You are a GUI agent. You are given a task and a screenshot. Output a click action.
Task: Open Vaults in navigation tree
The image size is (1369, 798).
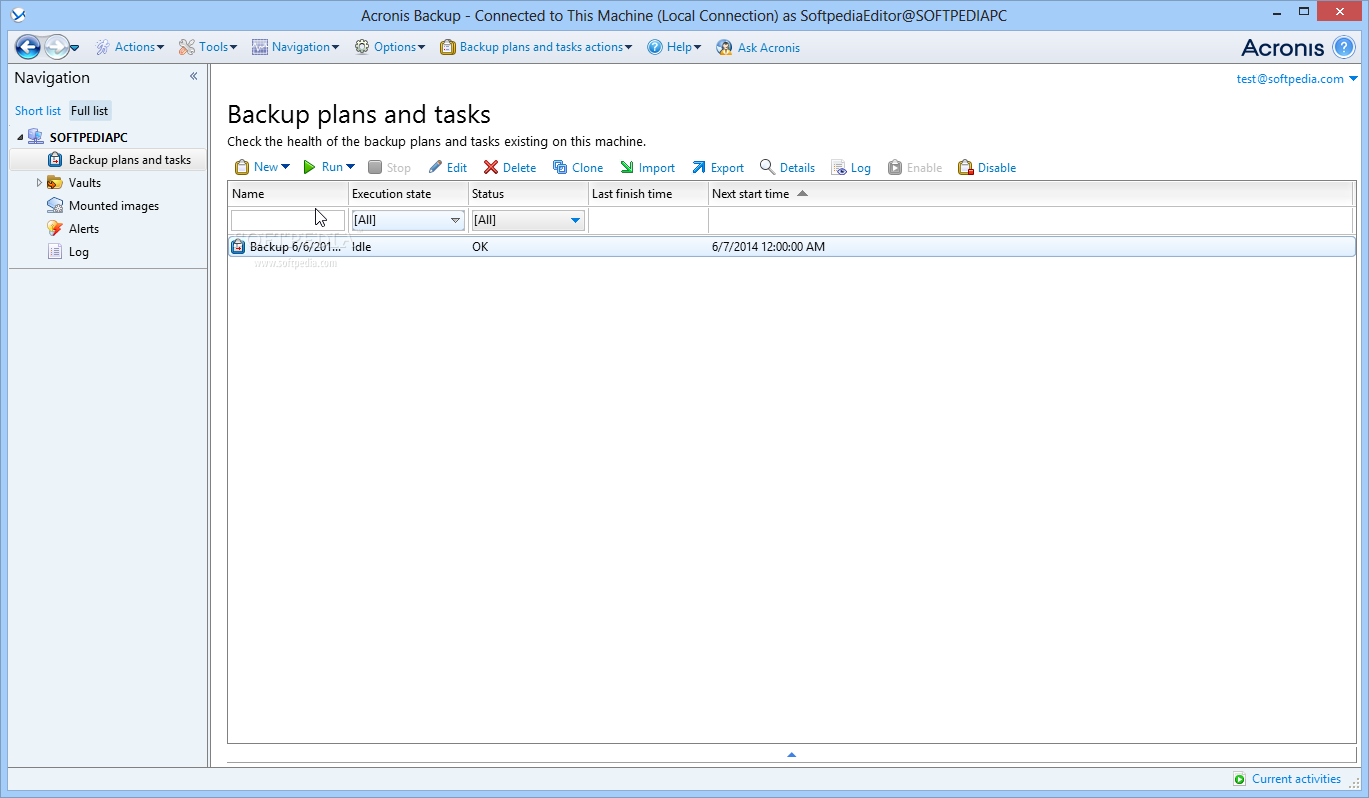point(85,183)
